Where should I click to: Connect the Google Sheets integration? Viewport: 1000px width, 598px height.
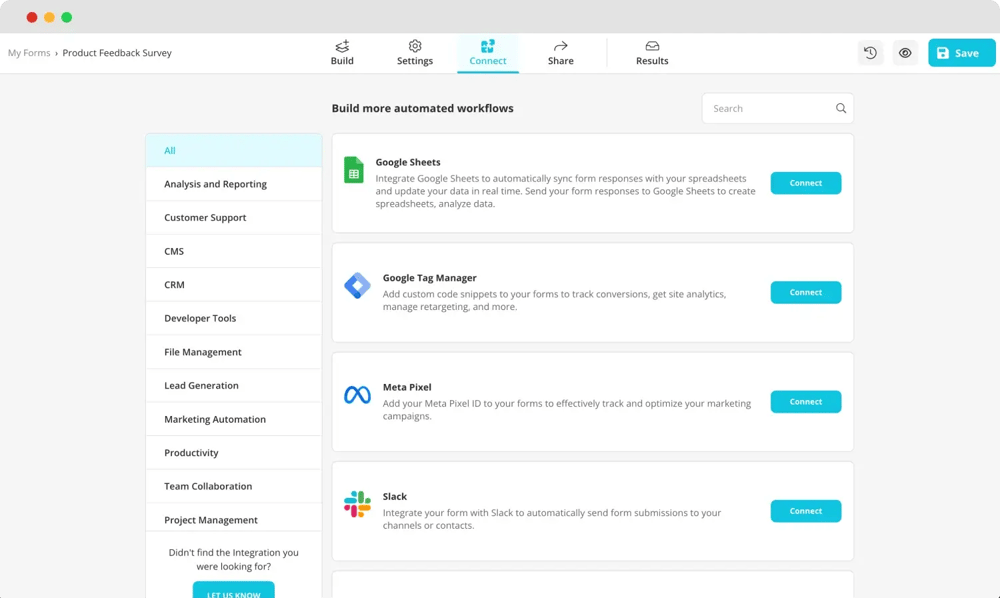[x=805, y=183]
